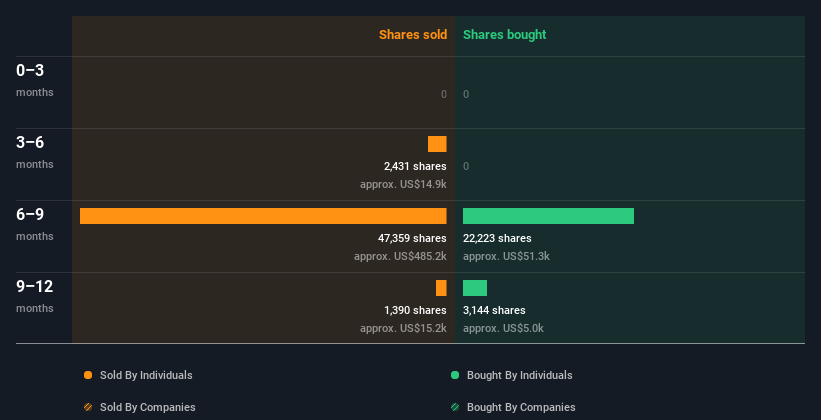Click the 3–6 months shares bought zero

tap(466, 166)
